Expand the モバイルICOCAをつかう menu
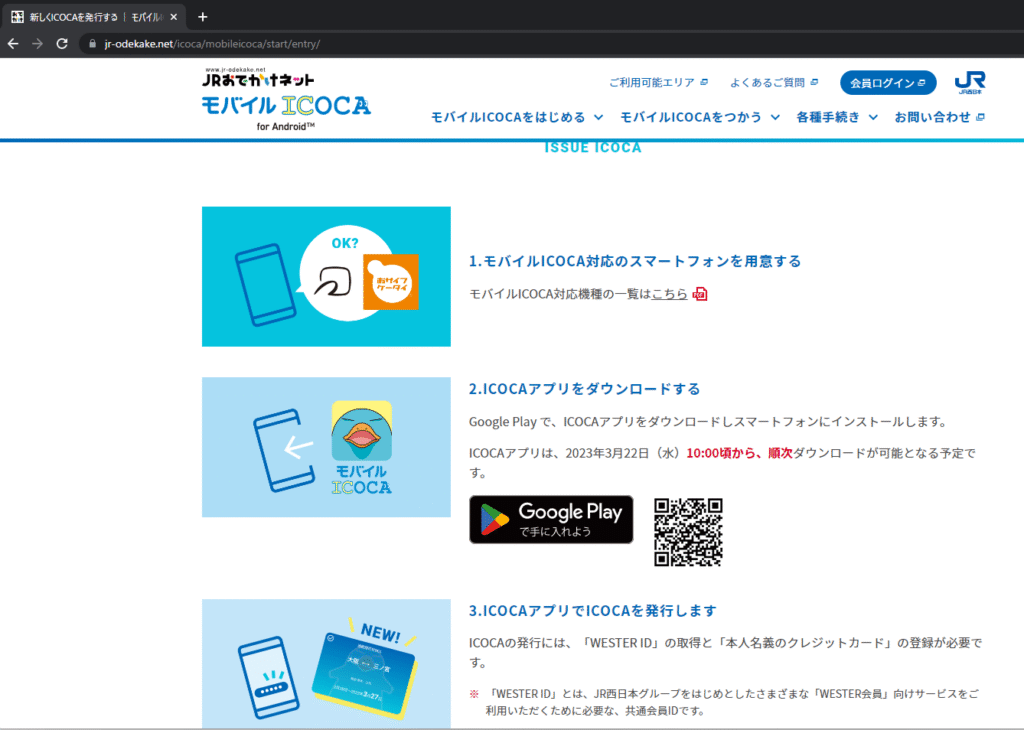1024x730 pixels. click(x=699, y=118)
